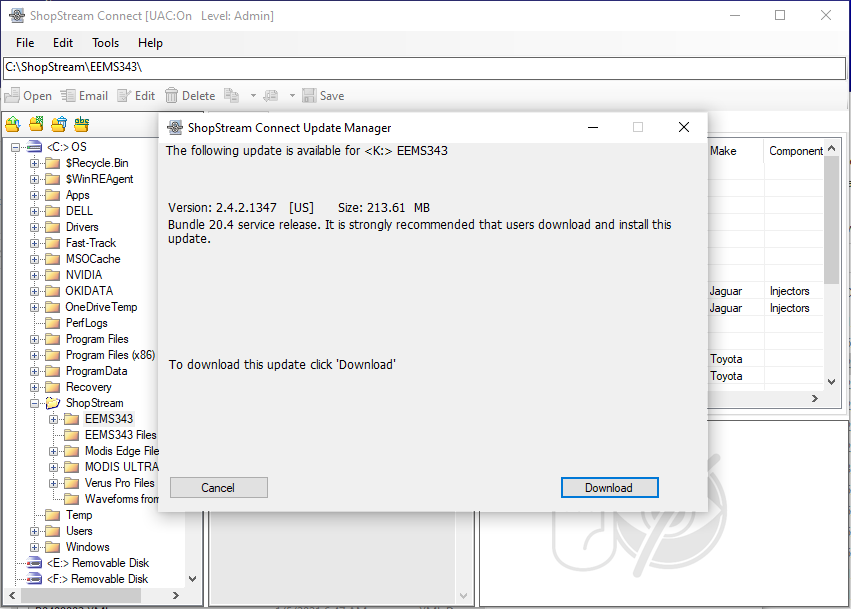Click the new folder icon
The width and height of the screenshot is (851, 609).
point(36,124)
